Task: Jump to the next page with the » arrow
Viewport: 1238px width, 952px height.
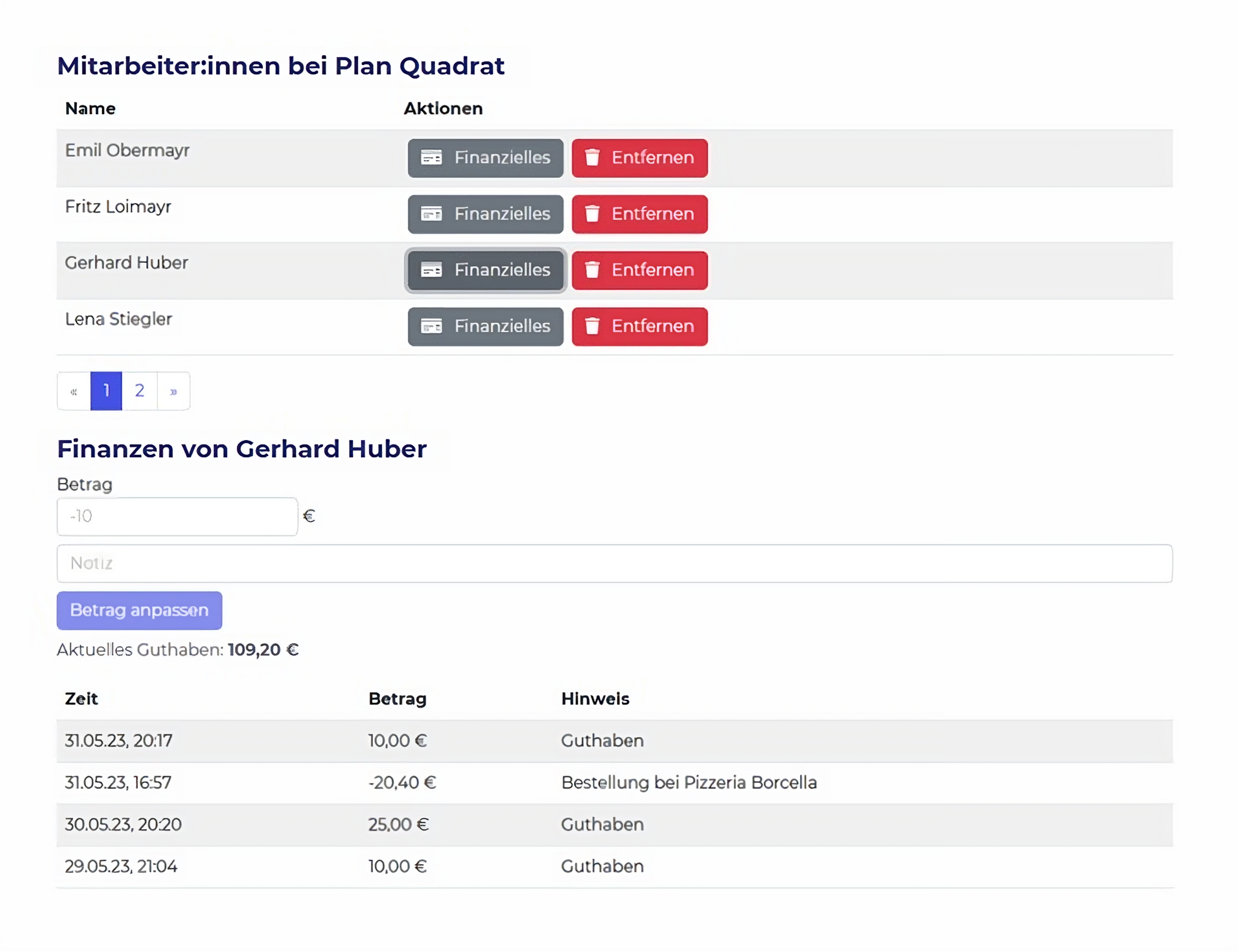Action: (x=174, y=391)
